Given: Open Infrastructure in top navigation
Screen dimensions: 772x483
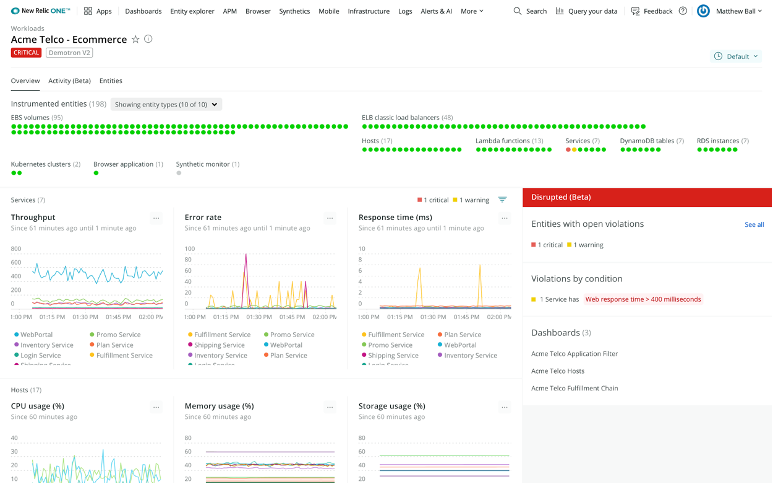Looking at the screenshot, I should coord(368,11).
